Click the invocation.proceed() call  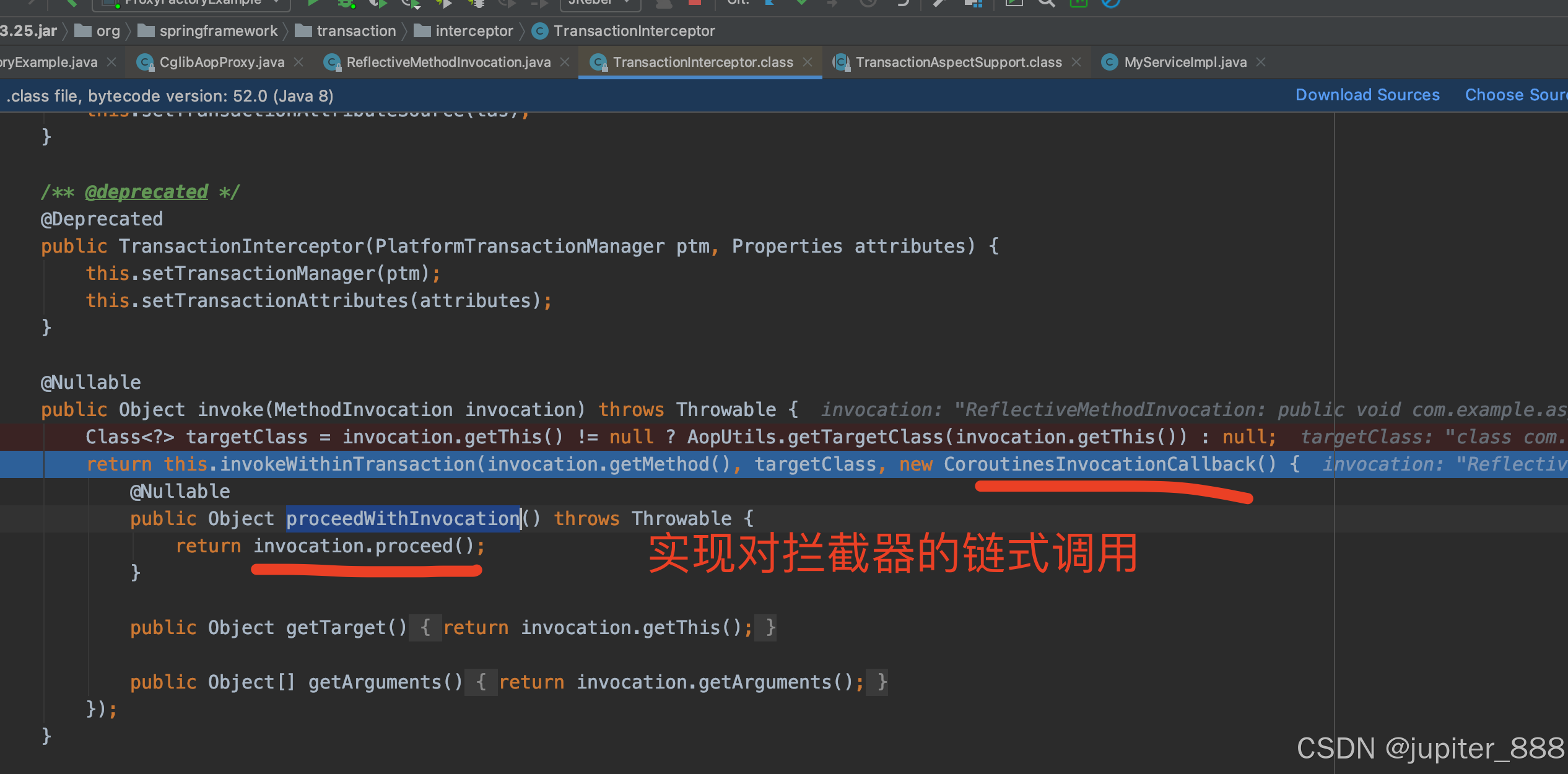(363, 546)
